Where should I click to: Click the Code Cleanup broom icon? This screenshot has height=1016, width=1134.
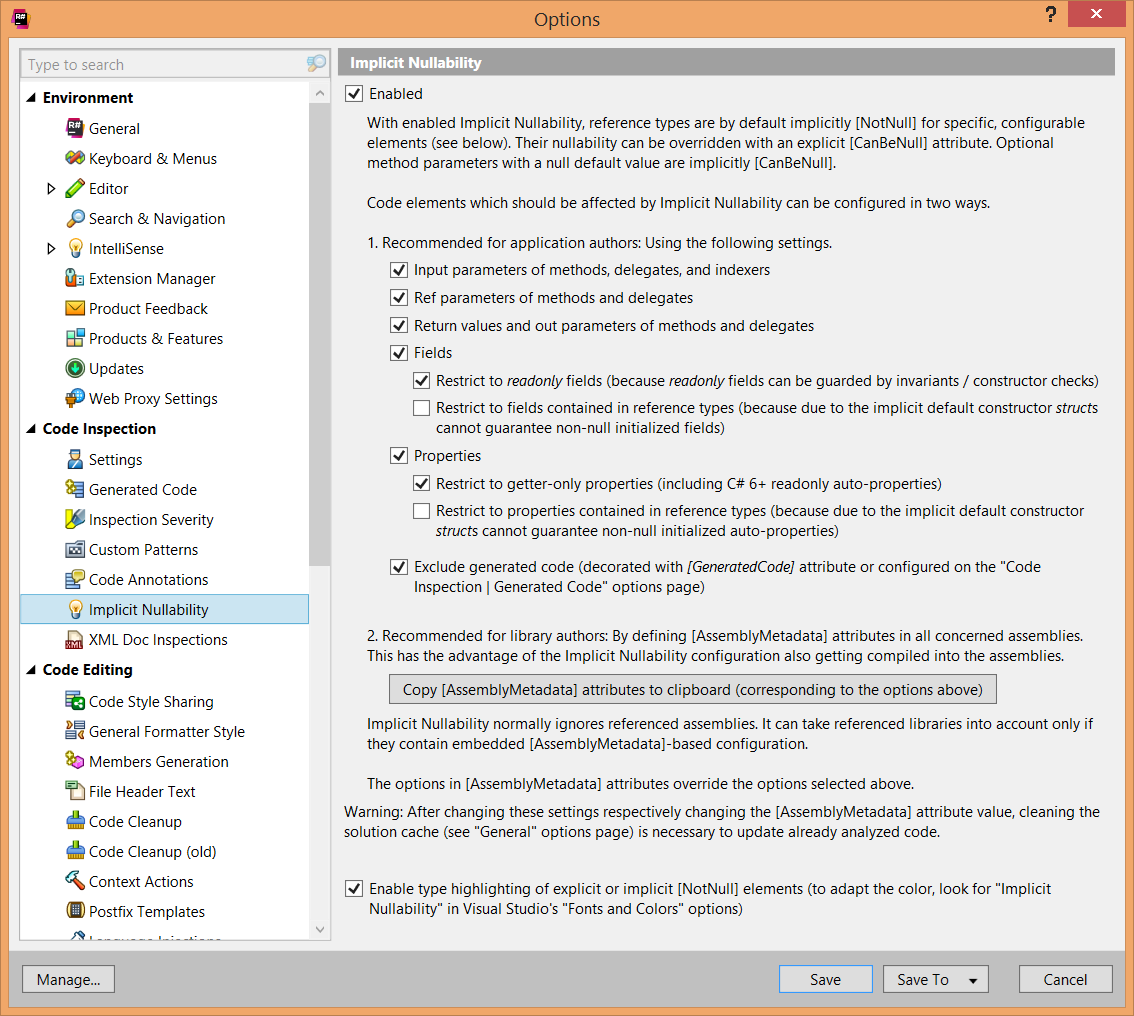75,821
